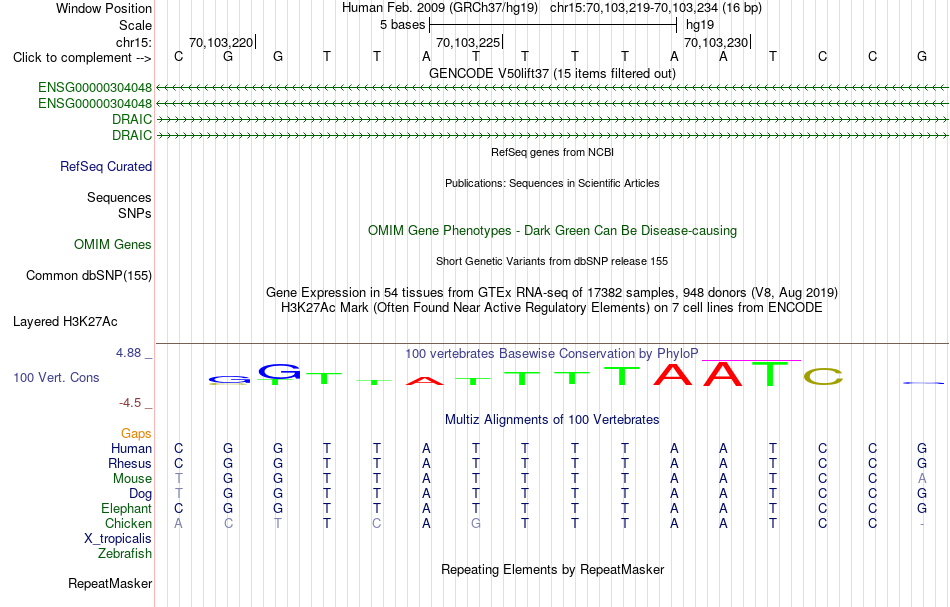Image resolution: width=950 pixels, height=607 pixels.
Task: Click the 70,103,225 ruler position marker
Action: tap(469, 42)
